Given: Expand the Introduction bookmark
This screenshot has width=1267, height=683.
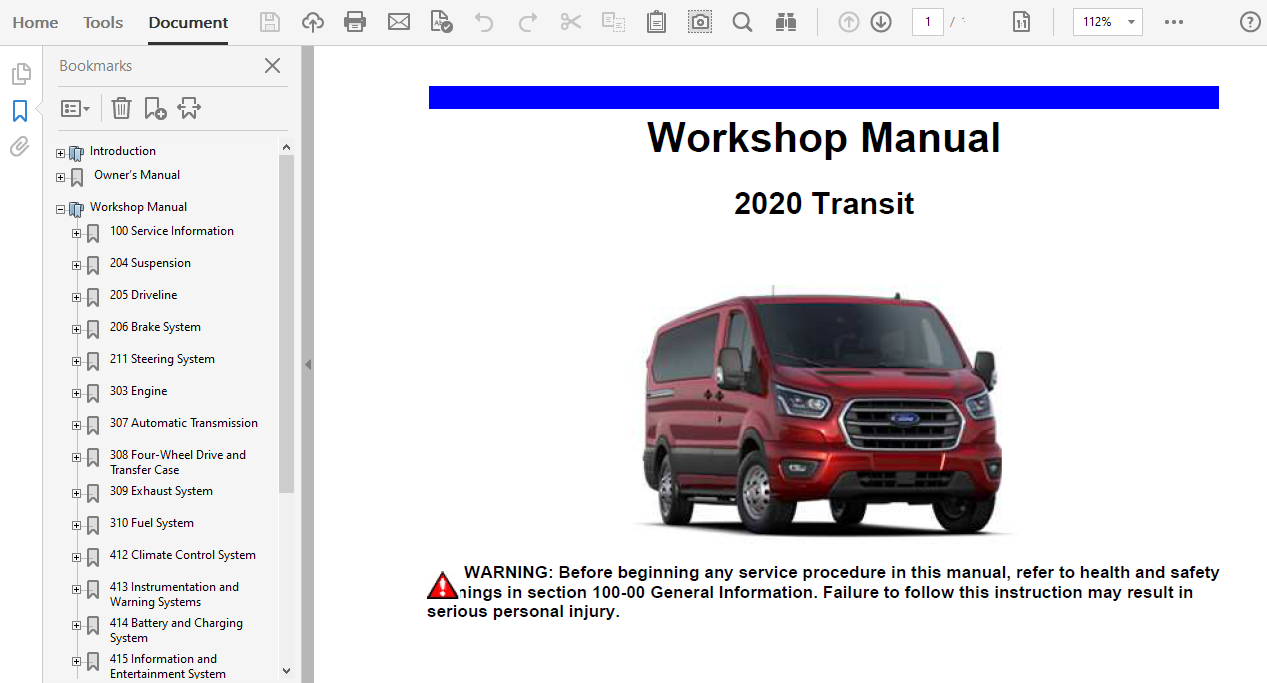Looking at the screenshot, I should click(60, 153).
